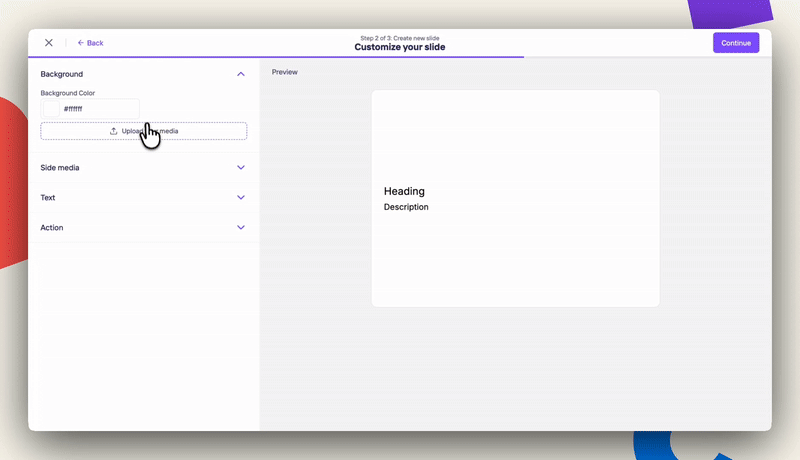Expand the Text section
The width and height of the screenshot is (800, 460).
241,197
